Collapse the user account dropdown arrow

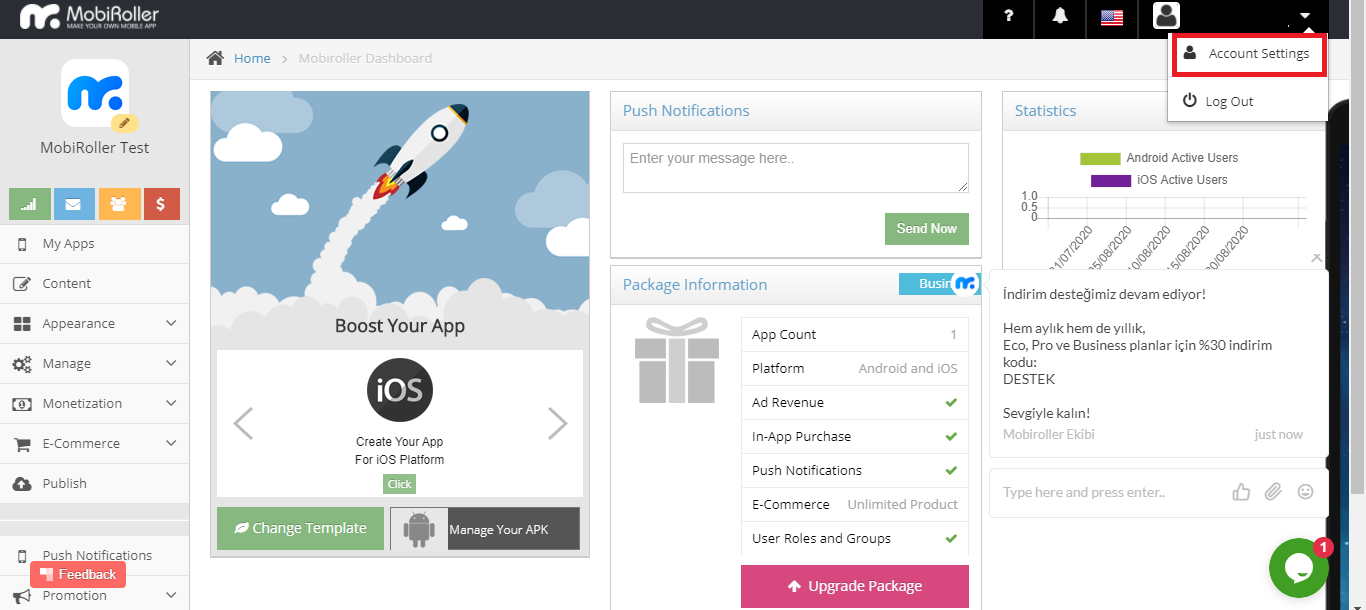coord(1305,17)
